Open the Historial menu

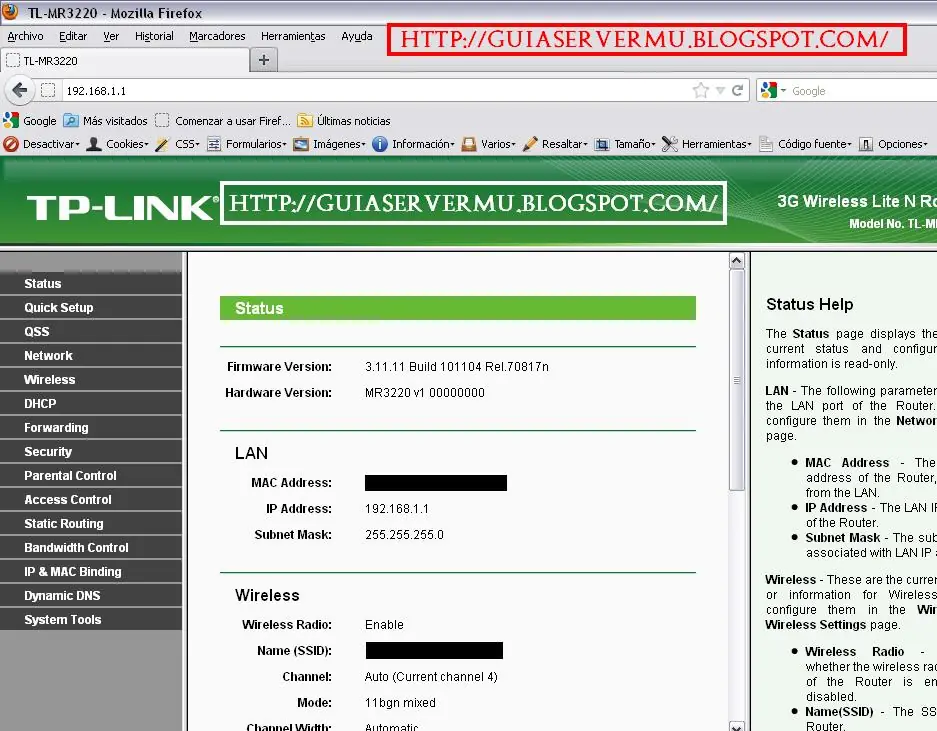tap(154, 36)
